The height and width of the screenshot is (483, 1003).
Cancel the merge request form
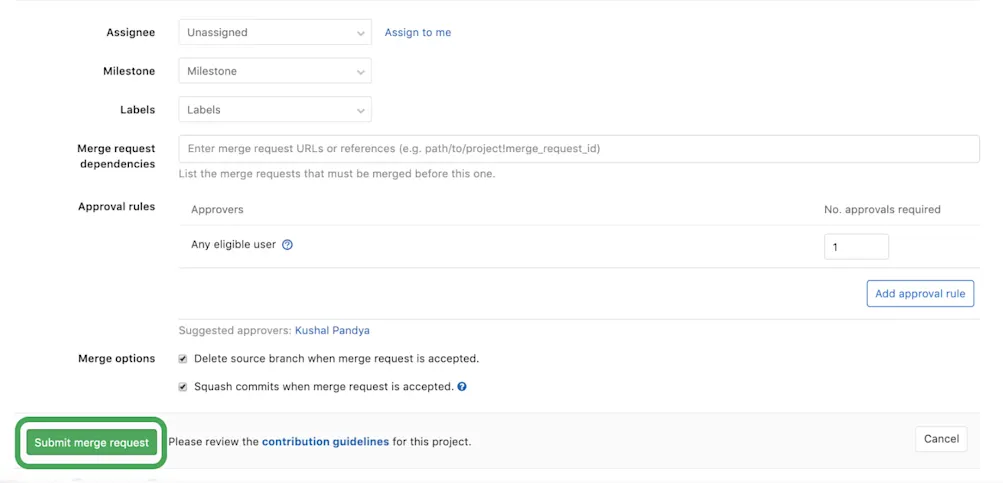coord(941,439)
